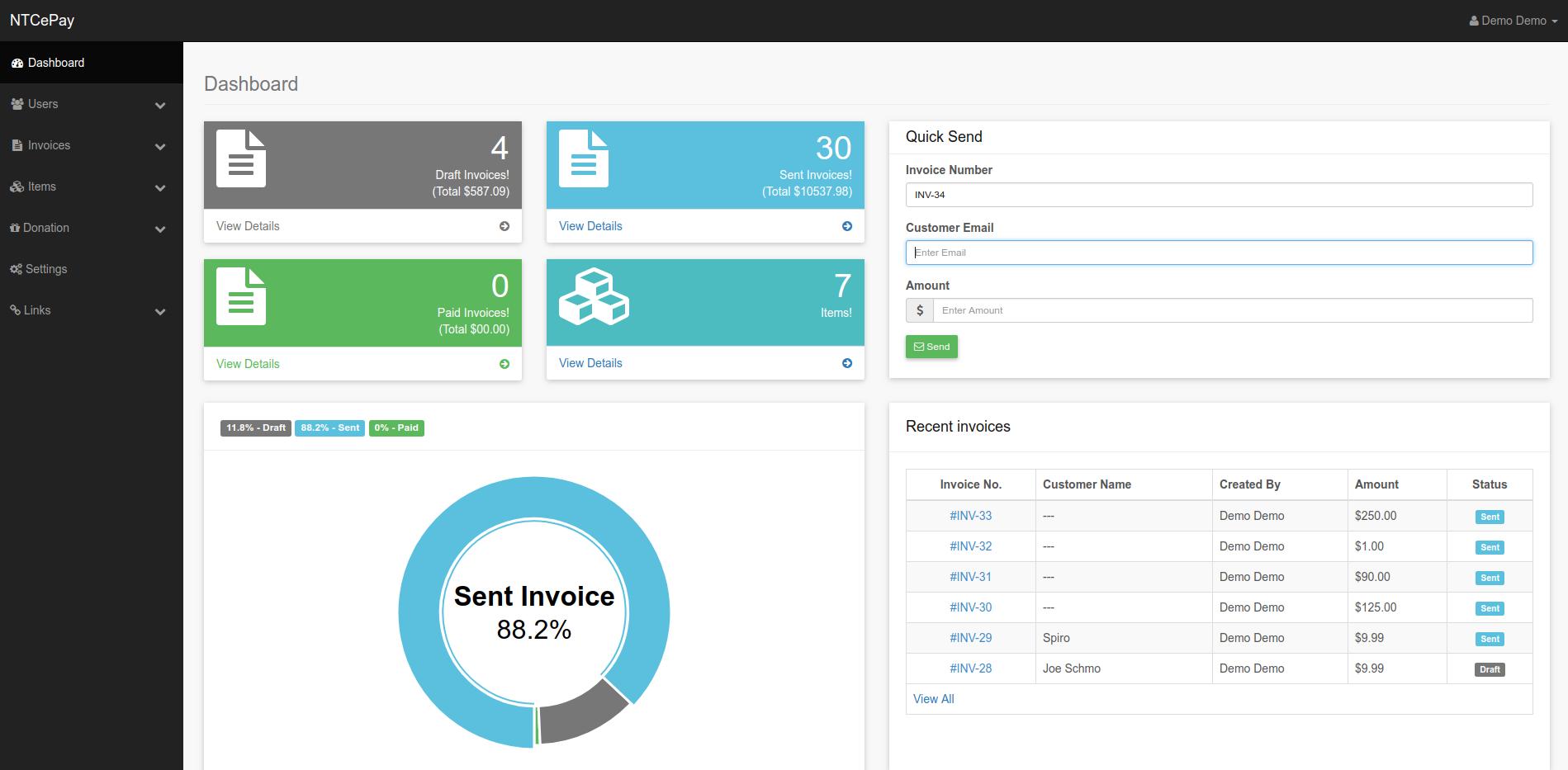Click the Sent Invoices document icon

point(584,158)
